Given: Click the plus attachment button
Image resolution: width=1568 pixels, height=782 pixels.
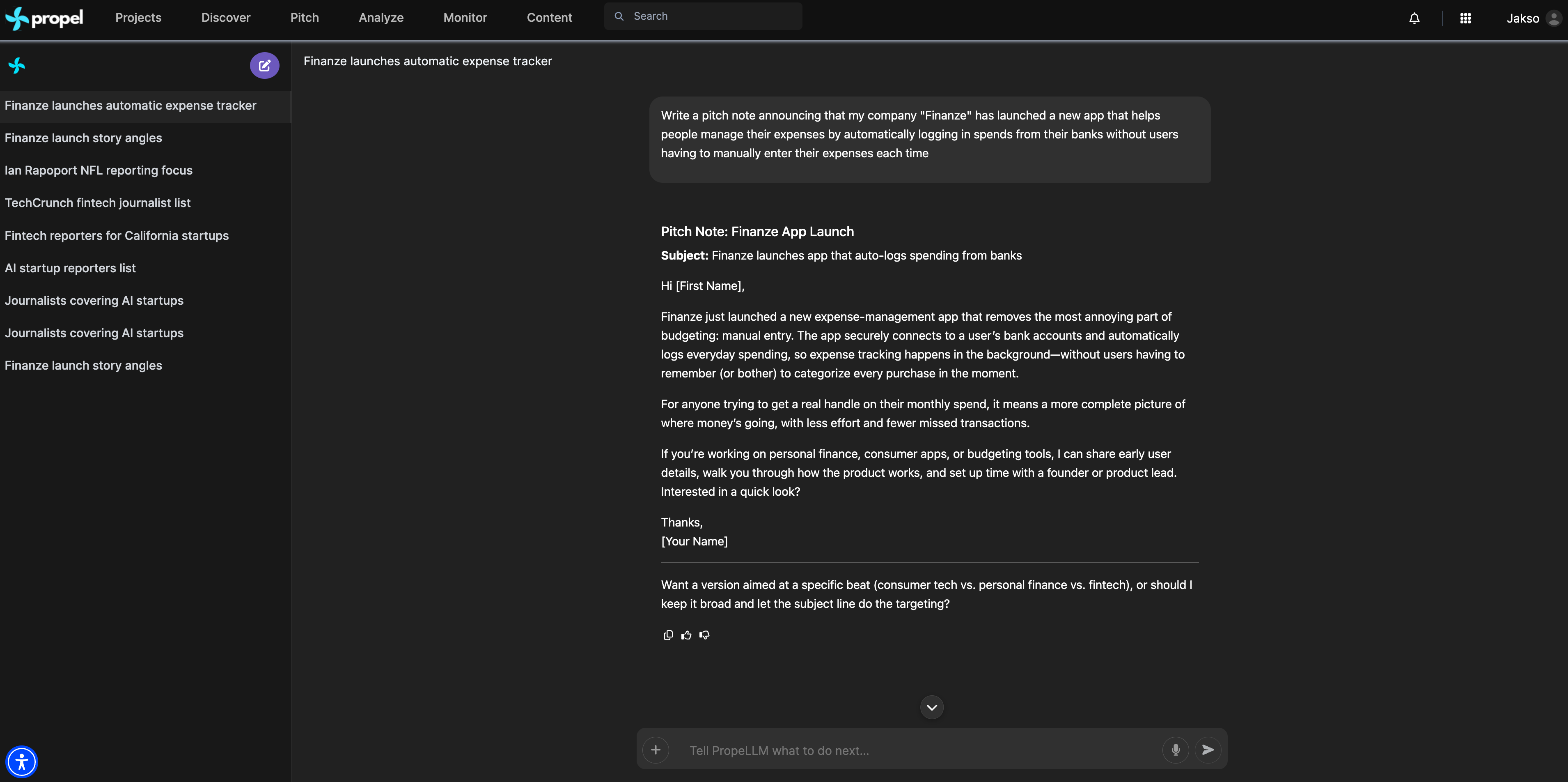Looking at the screenshot, I should [656, 750].
